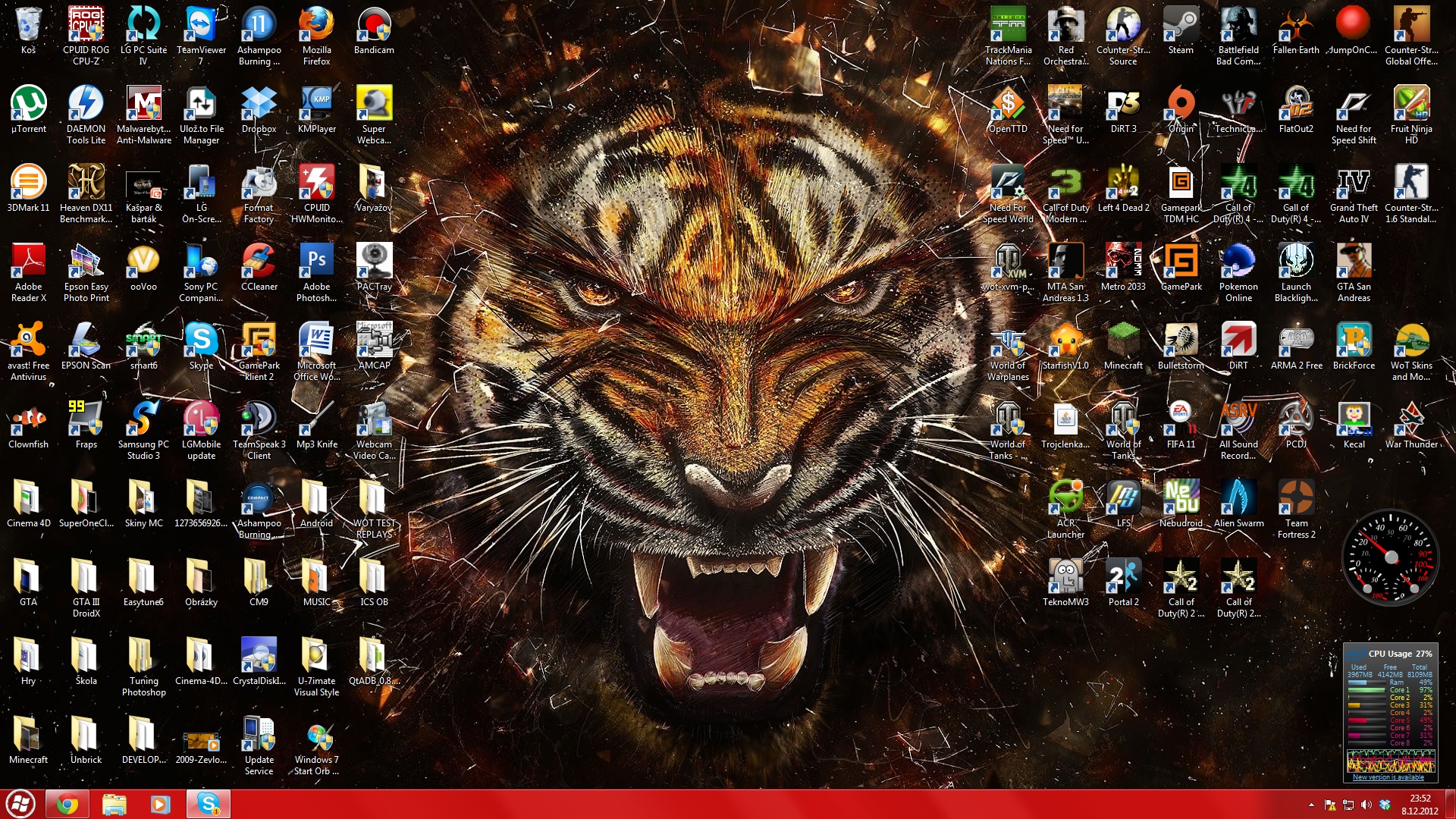Open the Mozilla Firefox desktop icon
Viewport: 1456px width, 819px height.
point(316,26)
